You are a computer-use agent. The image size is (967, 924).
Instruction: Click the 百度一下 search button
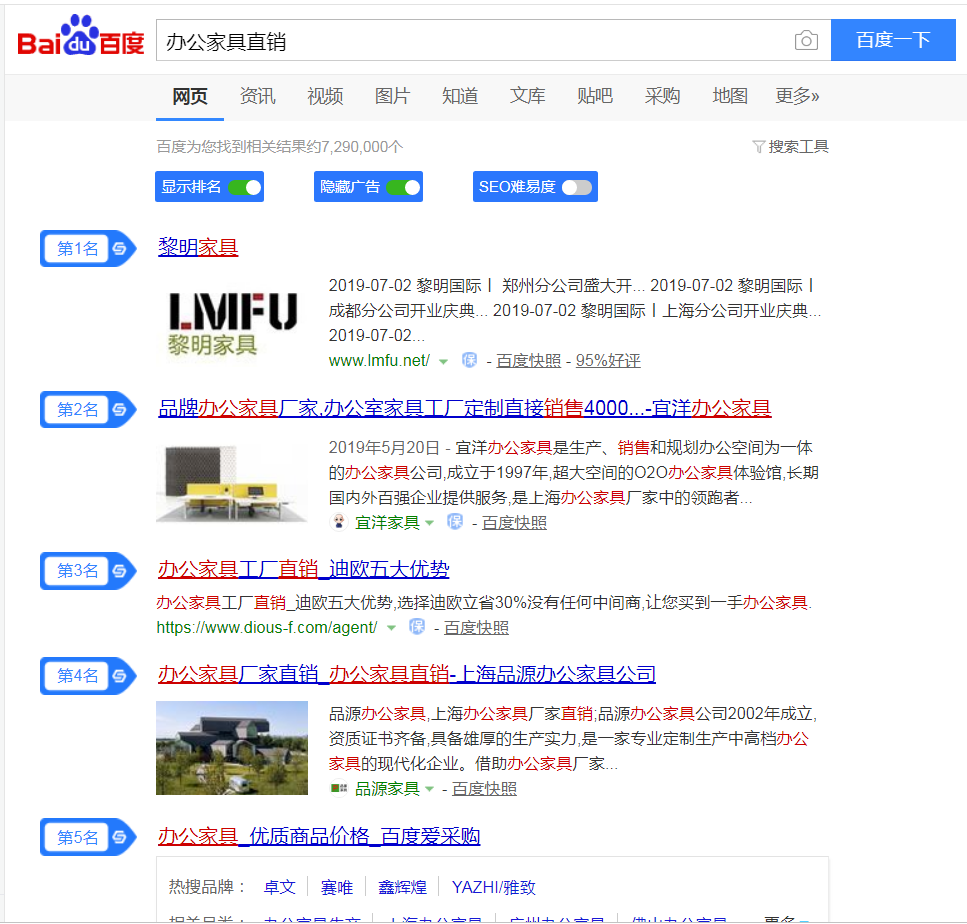893,40
